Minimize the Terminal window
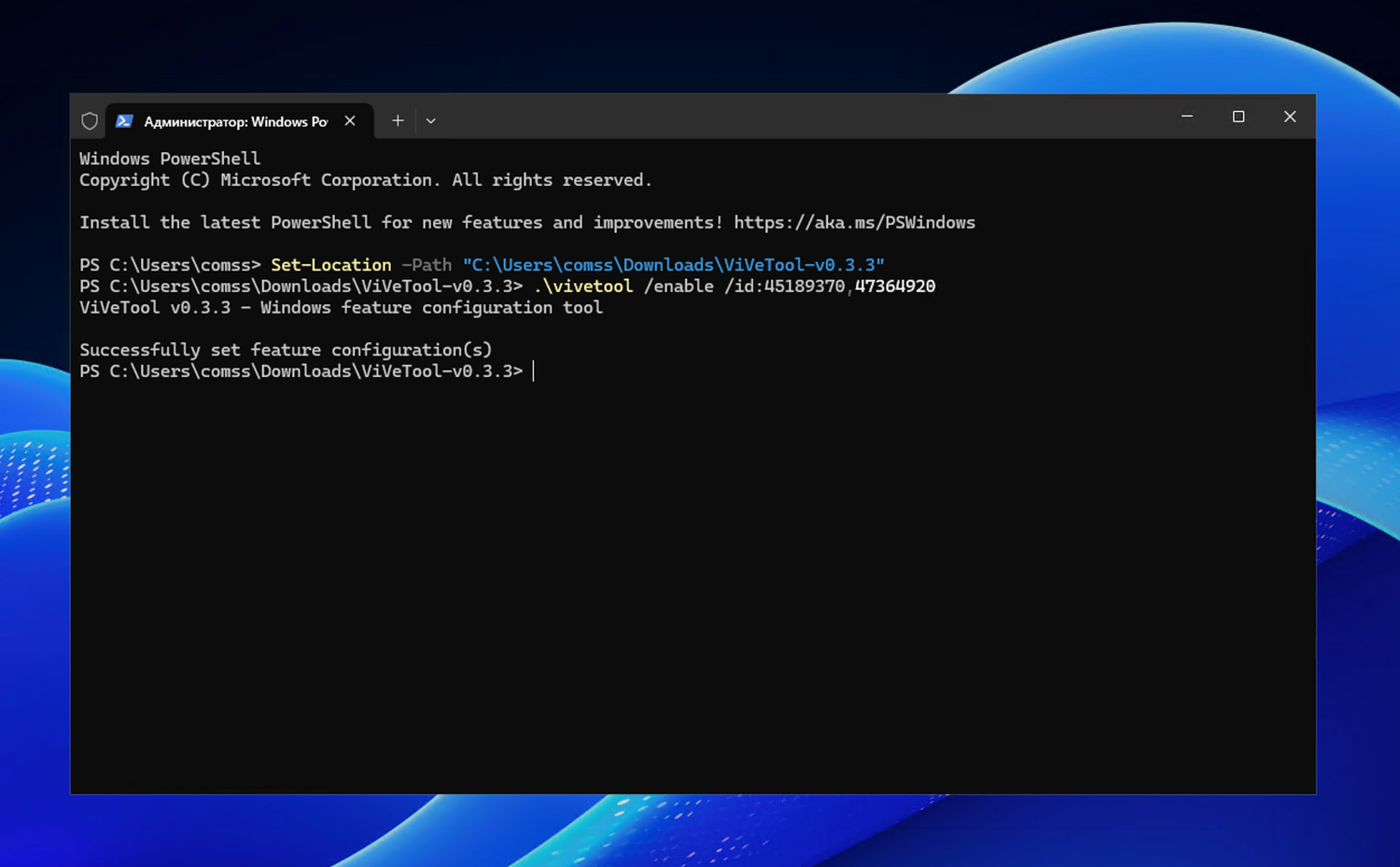1400x867 pixels. [1187, 117]
